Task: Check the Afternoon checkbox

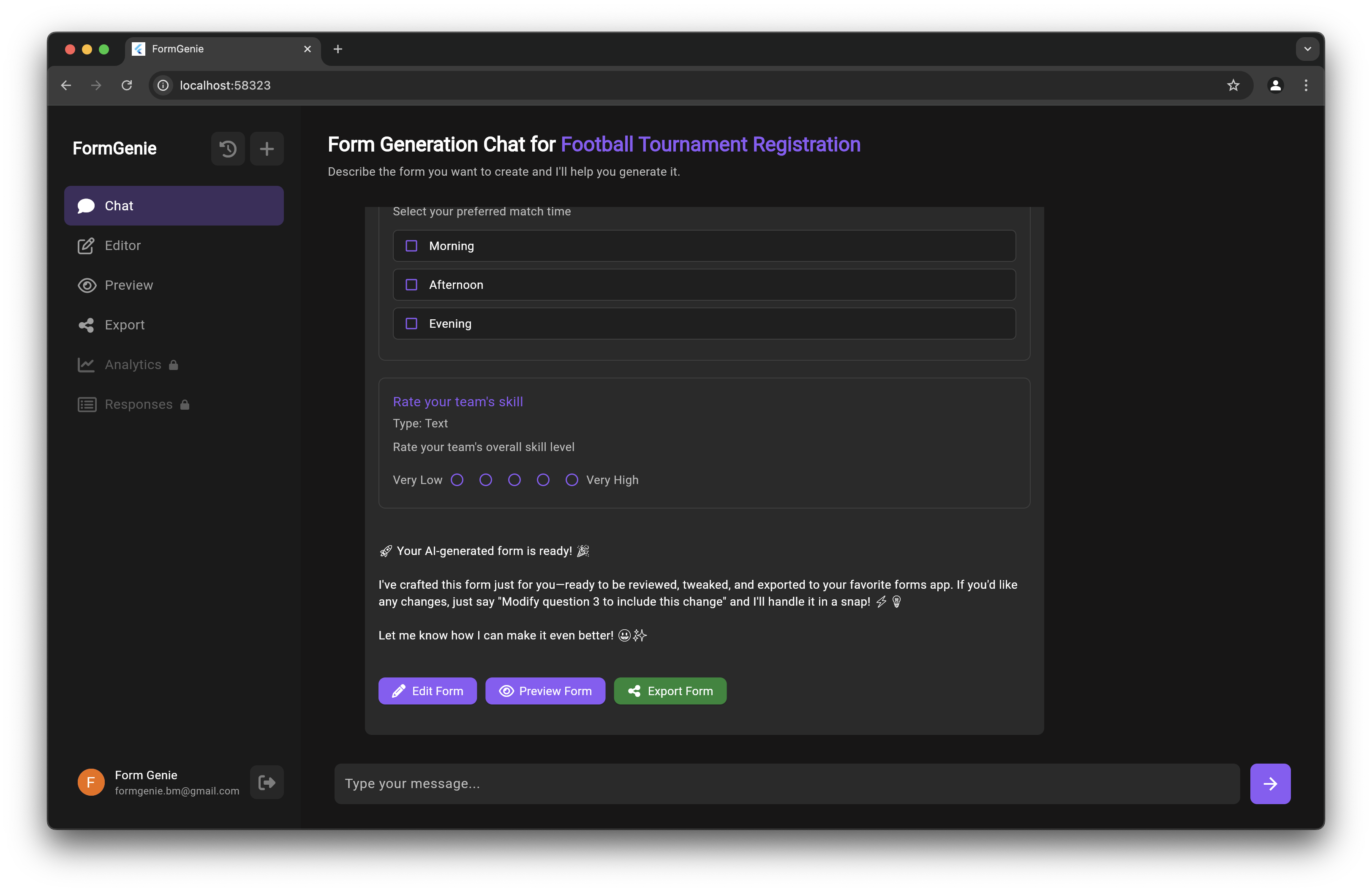Action: pos(411,285)
